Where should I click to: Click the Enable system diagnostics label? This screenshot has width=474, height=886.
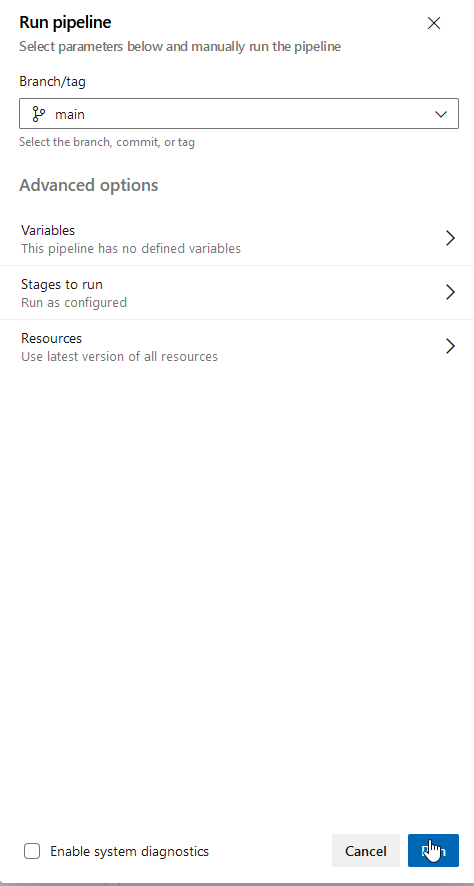pyautogui.click(x=129, y=851)
